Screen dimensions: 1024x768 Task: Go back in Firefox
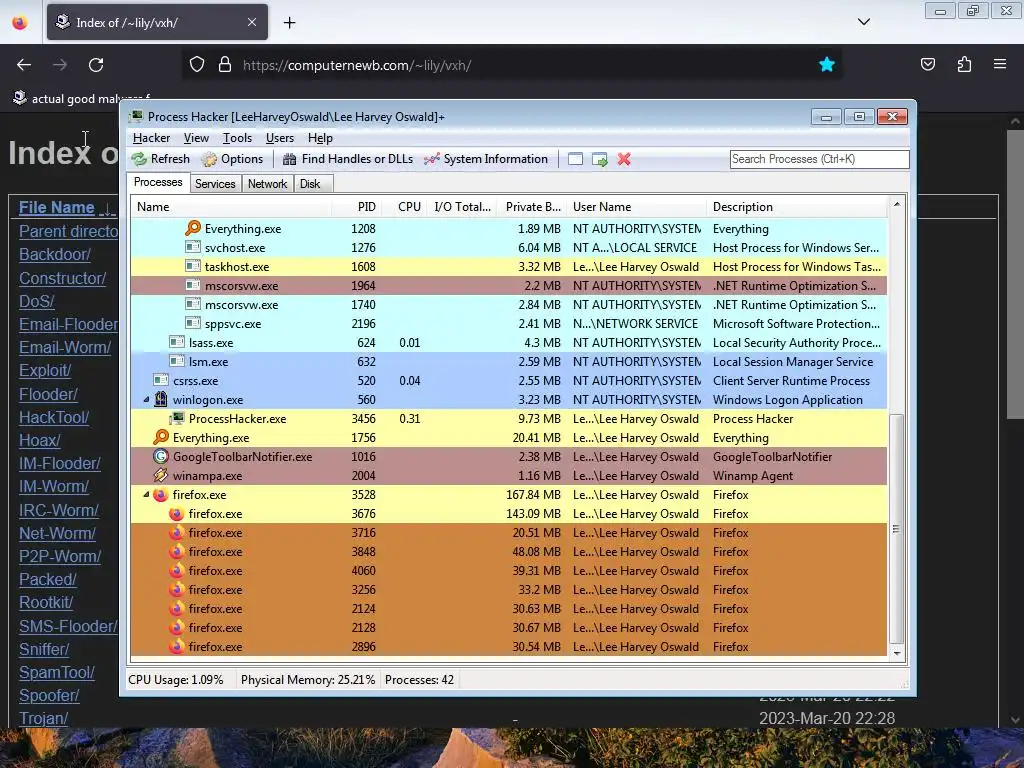[24, 65]
